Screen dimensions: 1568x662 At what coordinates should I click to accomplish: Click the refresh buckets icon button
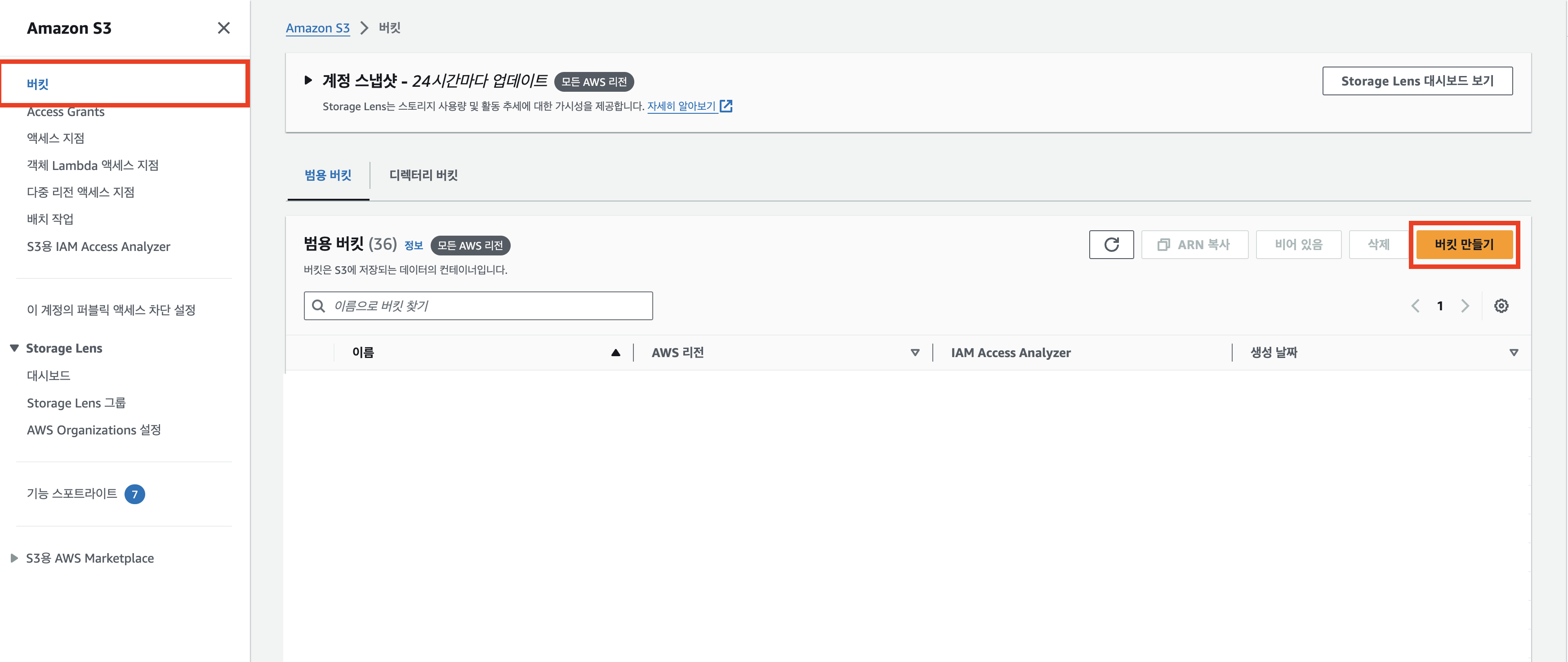click(x=1111, y=244)
